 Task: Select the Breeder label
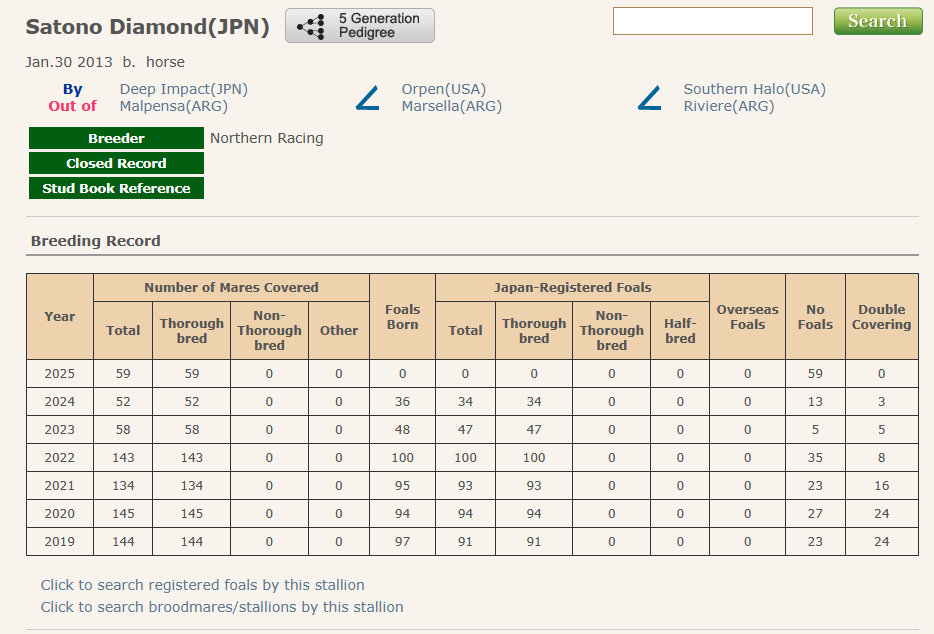tap(116, 138)
